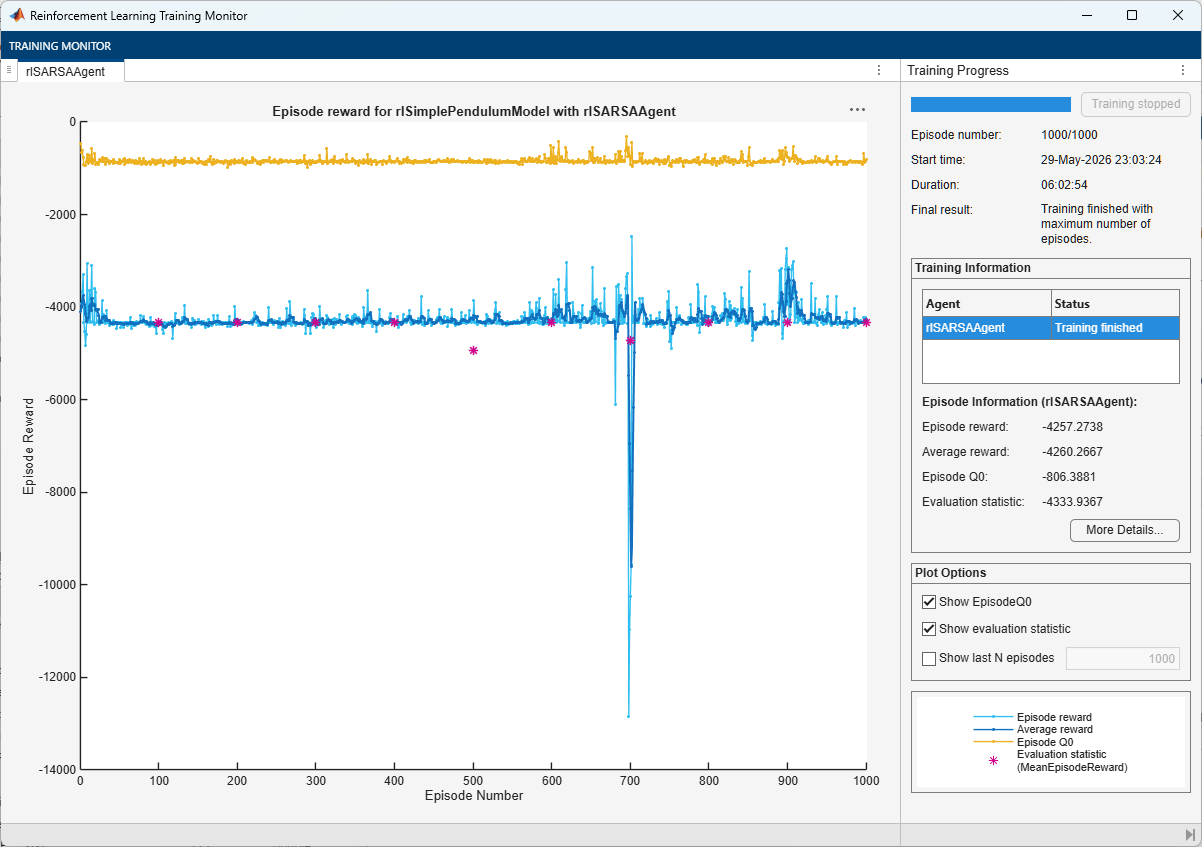Image resolution: width=1202 pixels, height=847 pixels.
Task: Click the status bar arrow icon at bottom right
Action: point(1190,834)
